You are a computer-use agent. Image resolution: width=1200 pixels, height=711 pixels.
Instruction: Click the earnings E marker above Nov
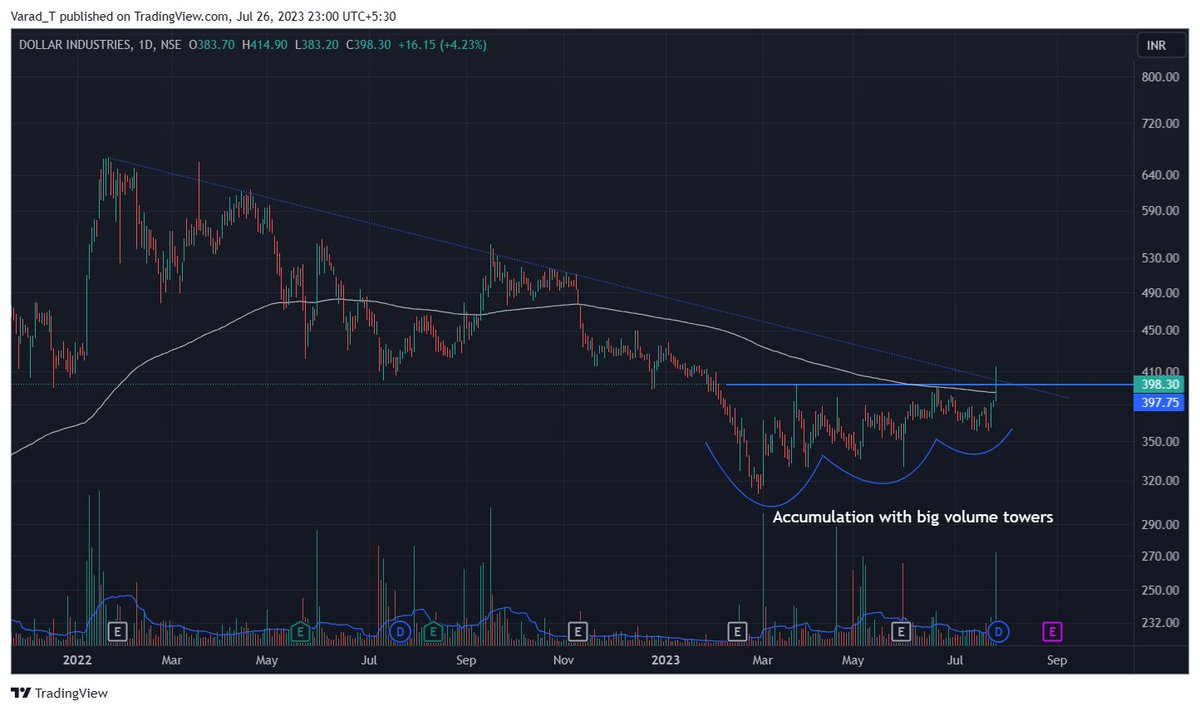click(576, 631)
